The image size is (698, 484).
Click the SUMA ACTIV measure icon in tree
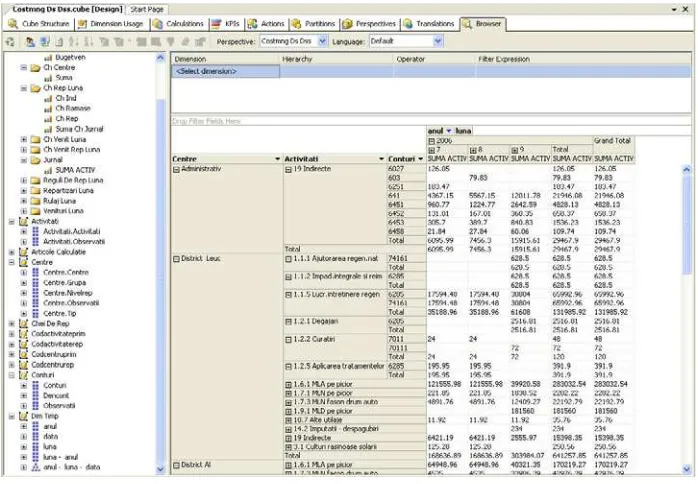(x=48, y=170)
